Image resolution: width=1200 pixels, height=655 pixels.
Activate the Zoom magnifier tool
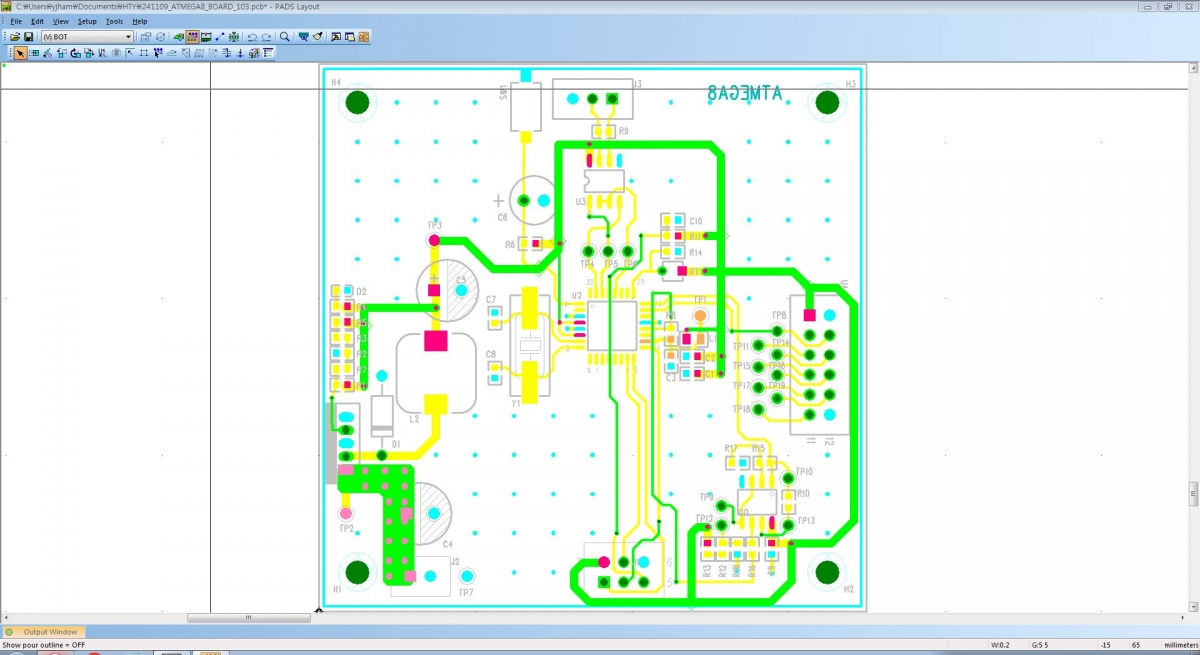[285, 37]
